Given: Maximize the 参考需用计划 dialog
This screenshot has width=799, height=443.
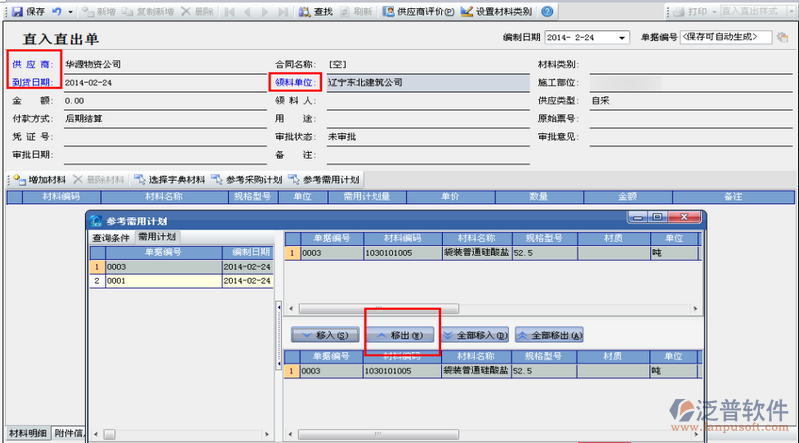Looking at the screenshot, I should [657, 217].
